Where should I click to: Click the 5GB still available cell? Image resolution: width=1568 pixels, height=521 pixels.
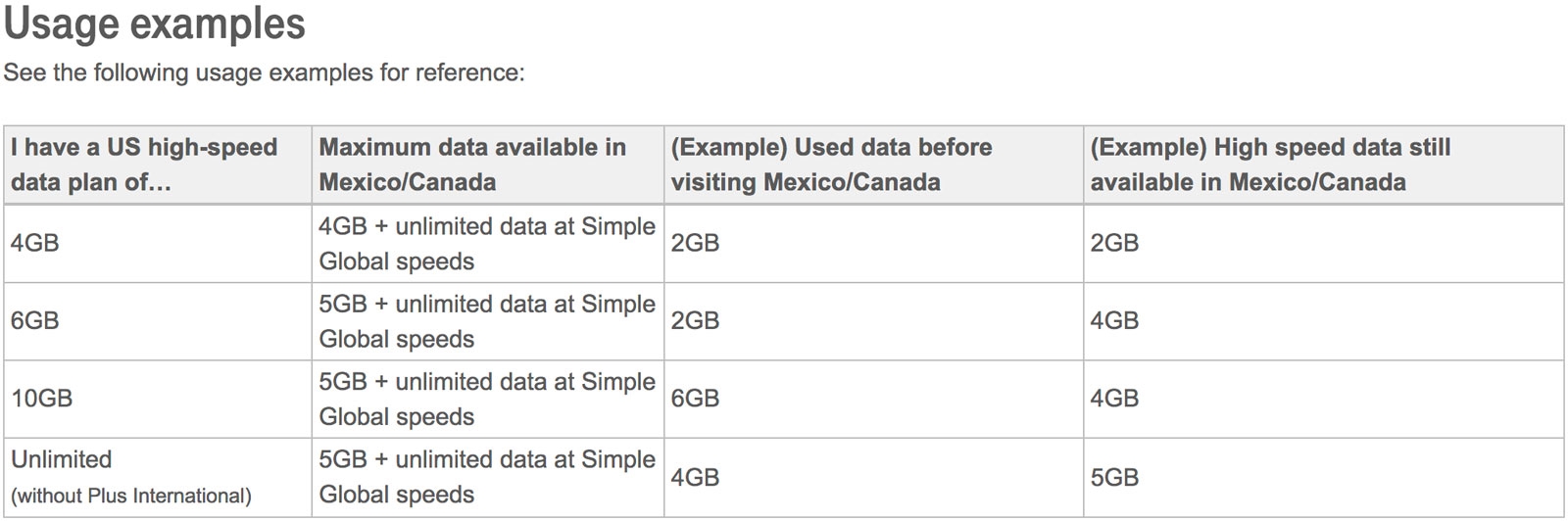point(1323,477)
